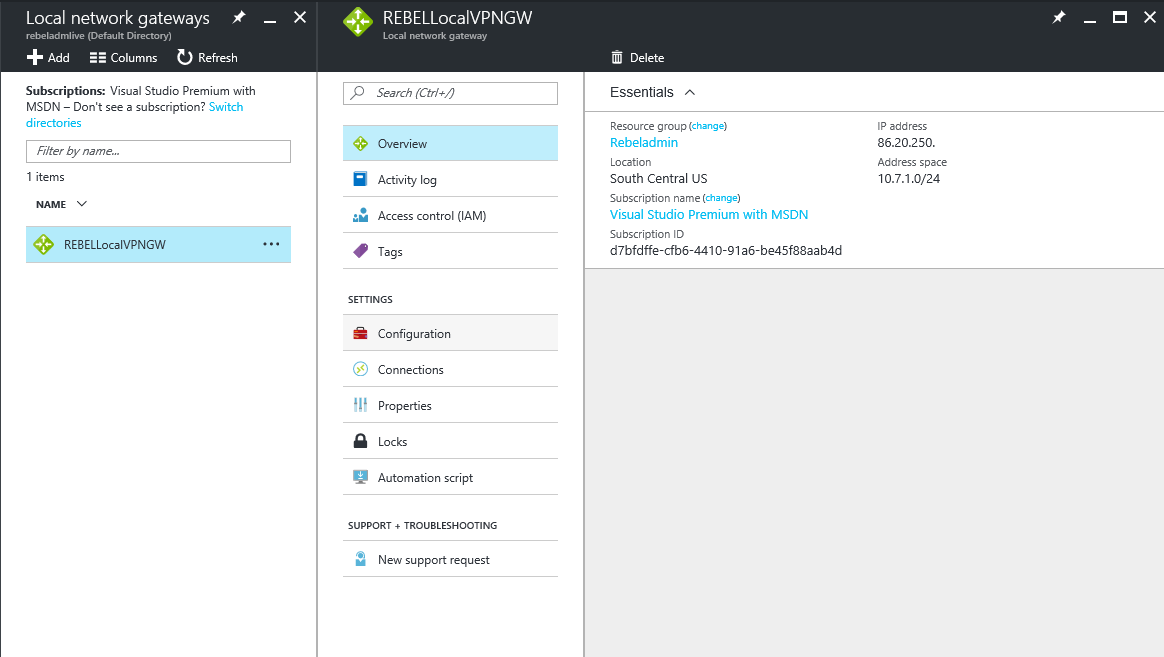Viewport: 1164px width, 657px height.
Task: Click the New support request person icon
Action: click(360, 559)
